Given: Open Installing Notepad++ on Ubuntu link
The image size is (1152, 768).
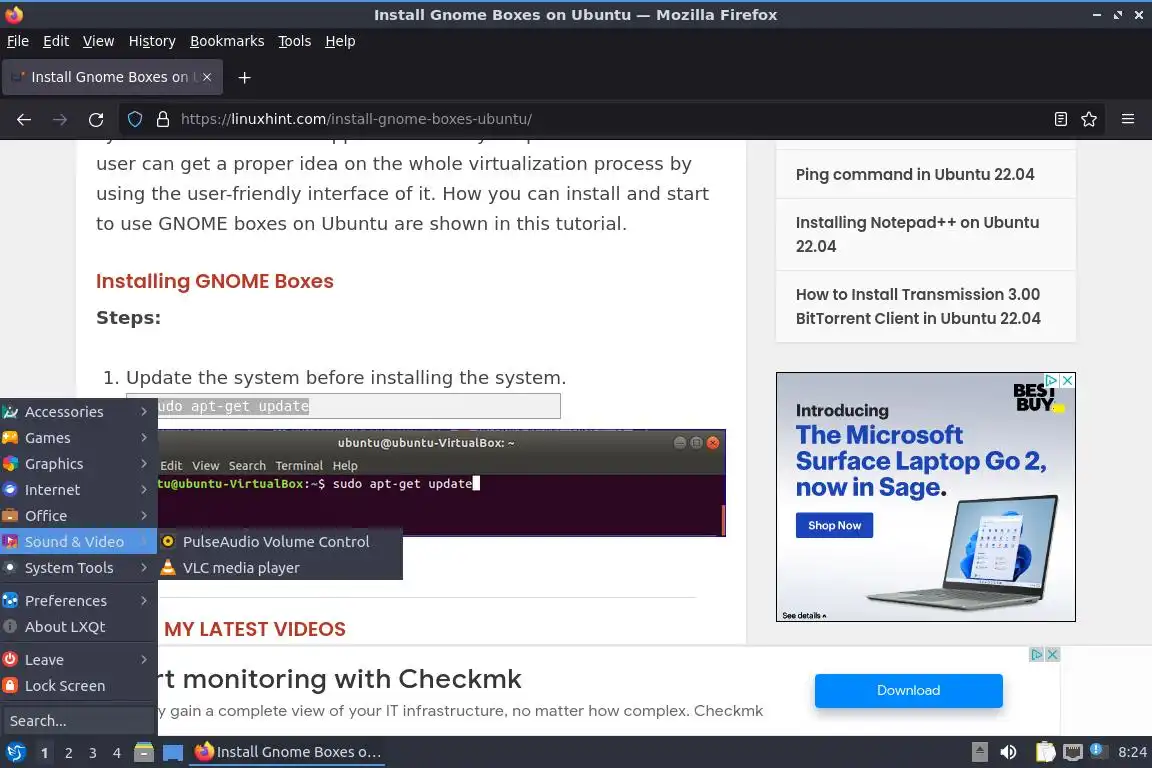Looking at the screenshot, I should [x=918, y=234].
